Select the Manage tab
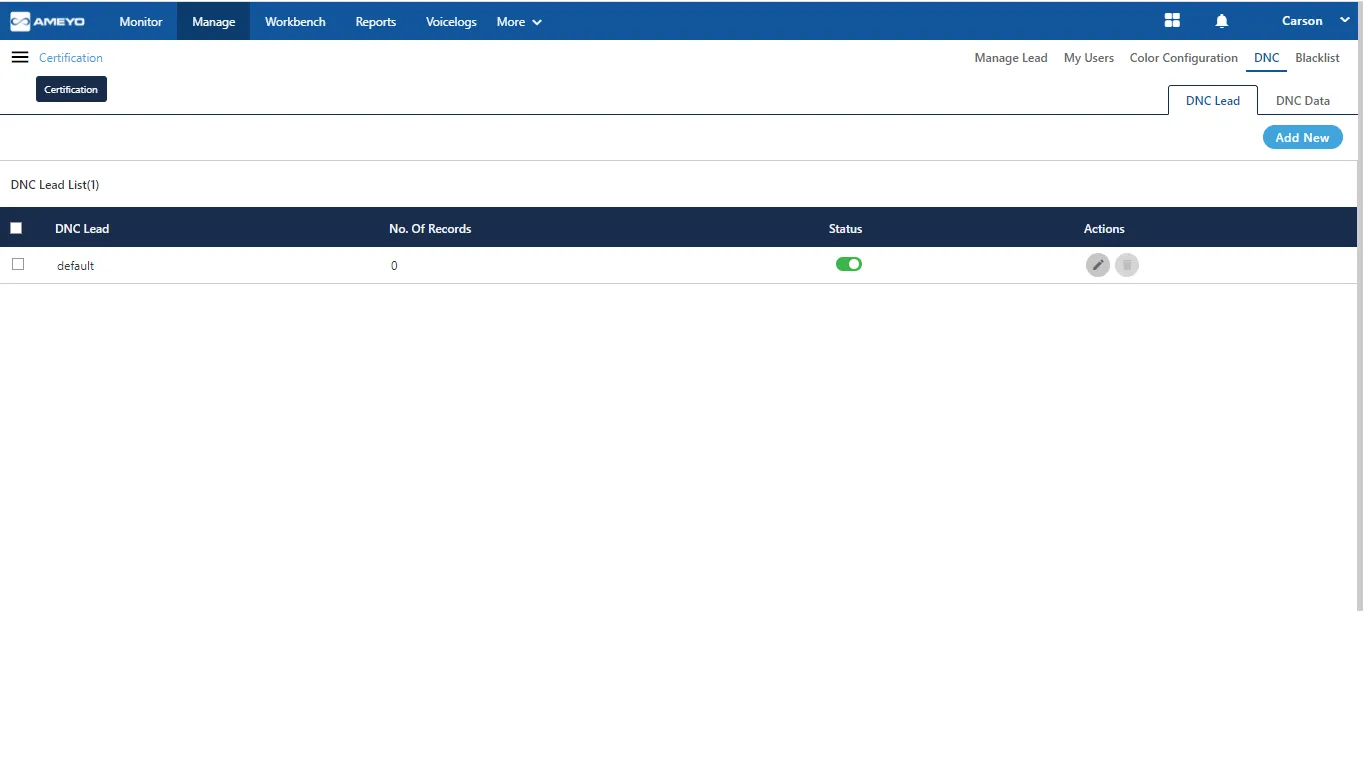The width and height of the screenshot is (1366, 768). (213, 22)
